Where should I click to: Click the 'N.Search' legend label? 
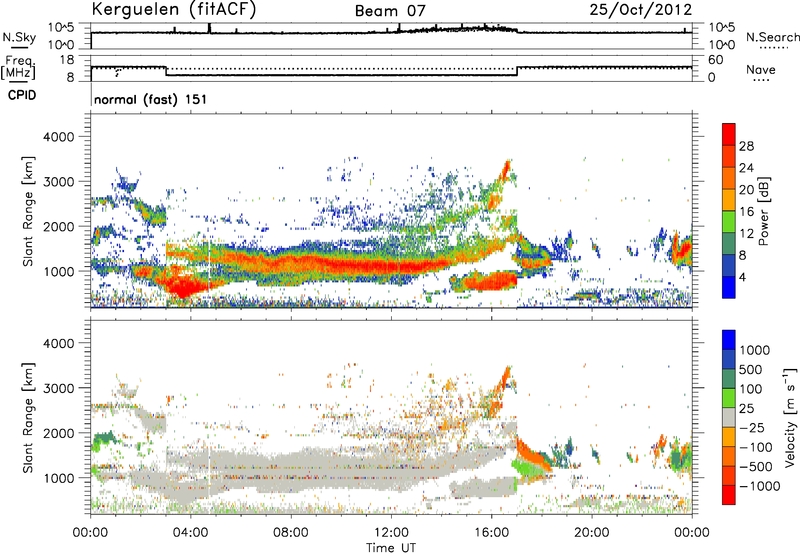pos(772,37)
